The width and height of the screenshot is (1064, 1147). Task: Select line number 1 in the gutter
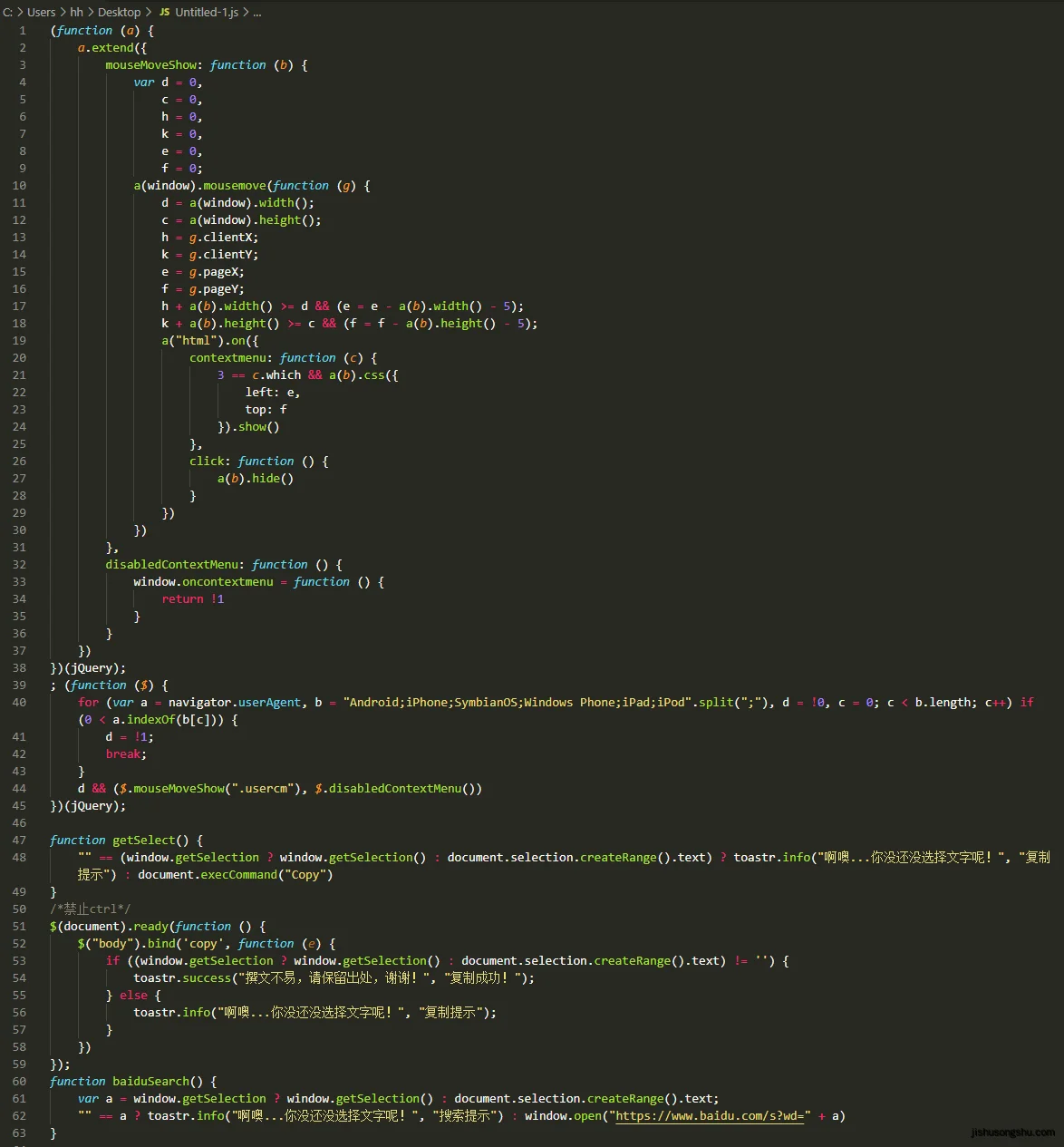click(x=23, y=30)
